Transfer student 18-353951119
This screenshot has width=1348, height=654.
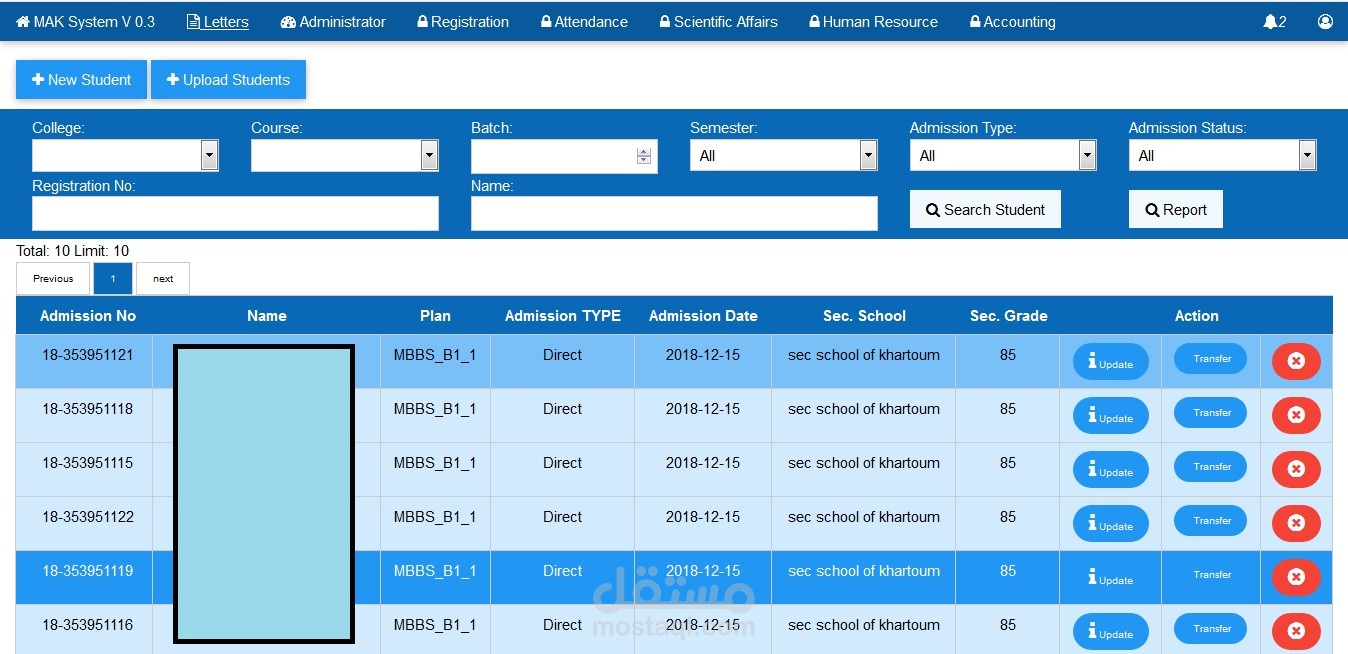click(1210, 575)
